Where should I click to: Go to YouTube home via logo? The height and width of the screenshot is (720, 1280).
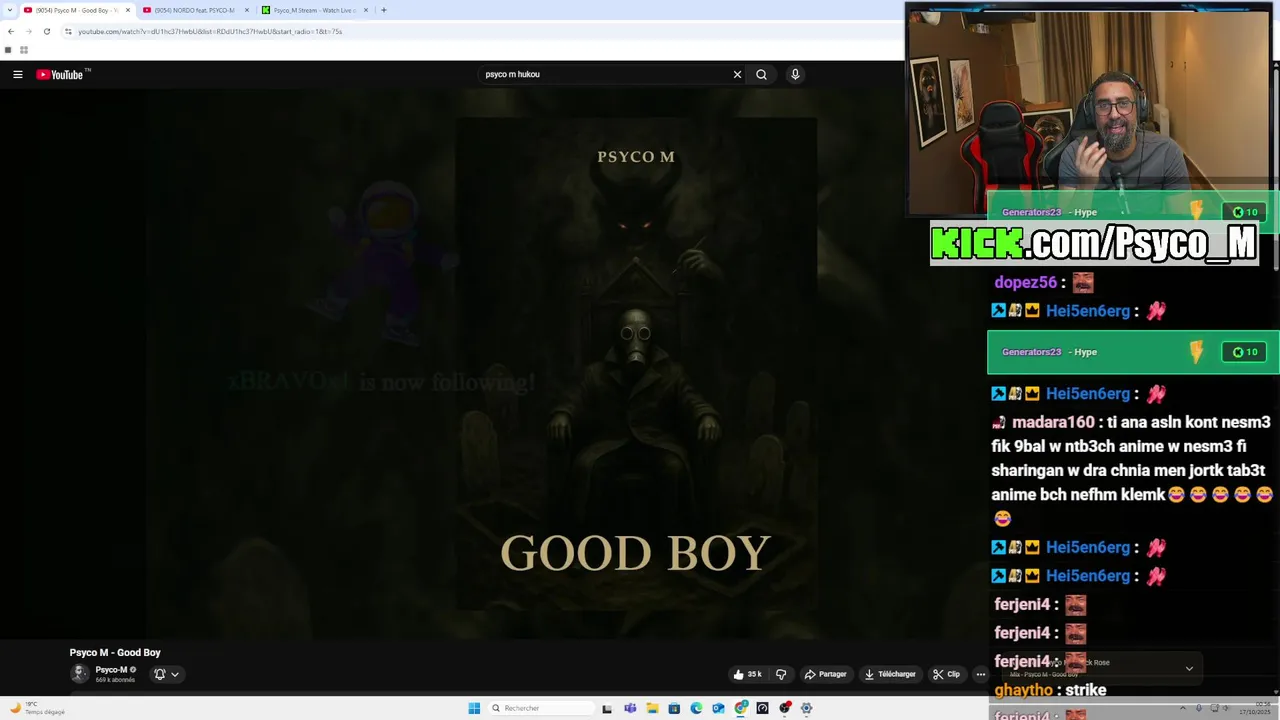[60, 74]
